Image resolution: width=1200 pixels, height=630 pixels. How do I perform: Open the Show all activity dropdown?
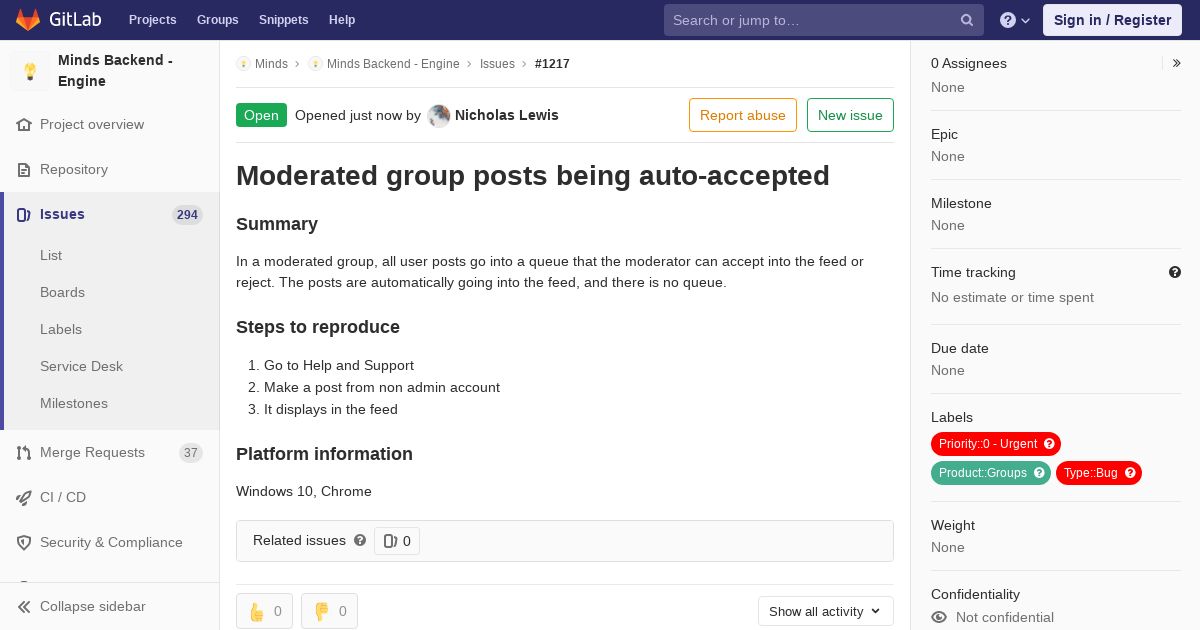pos(825,611)
